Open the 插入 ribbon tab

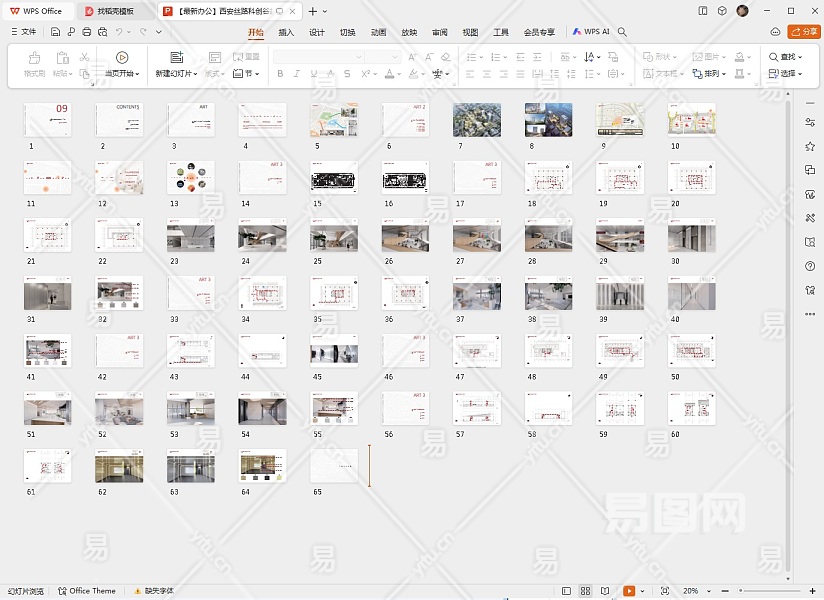tap(286, 32)
